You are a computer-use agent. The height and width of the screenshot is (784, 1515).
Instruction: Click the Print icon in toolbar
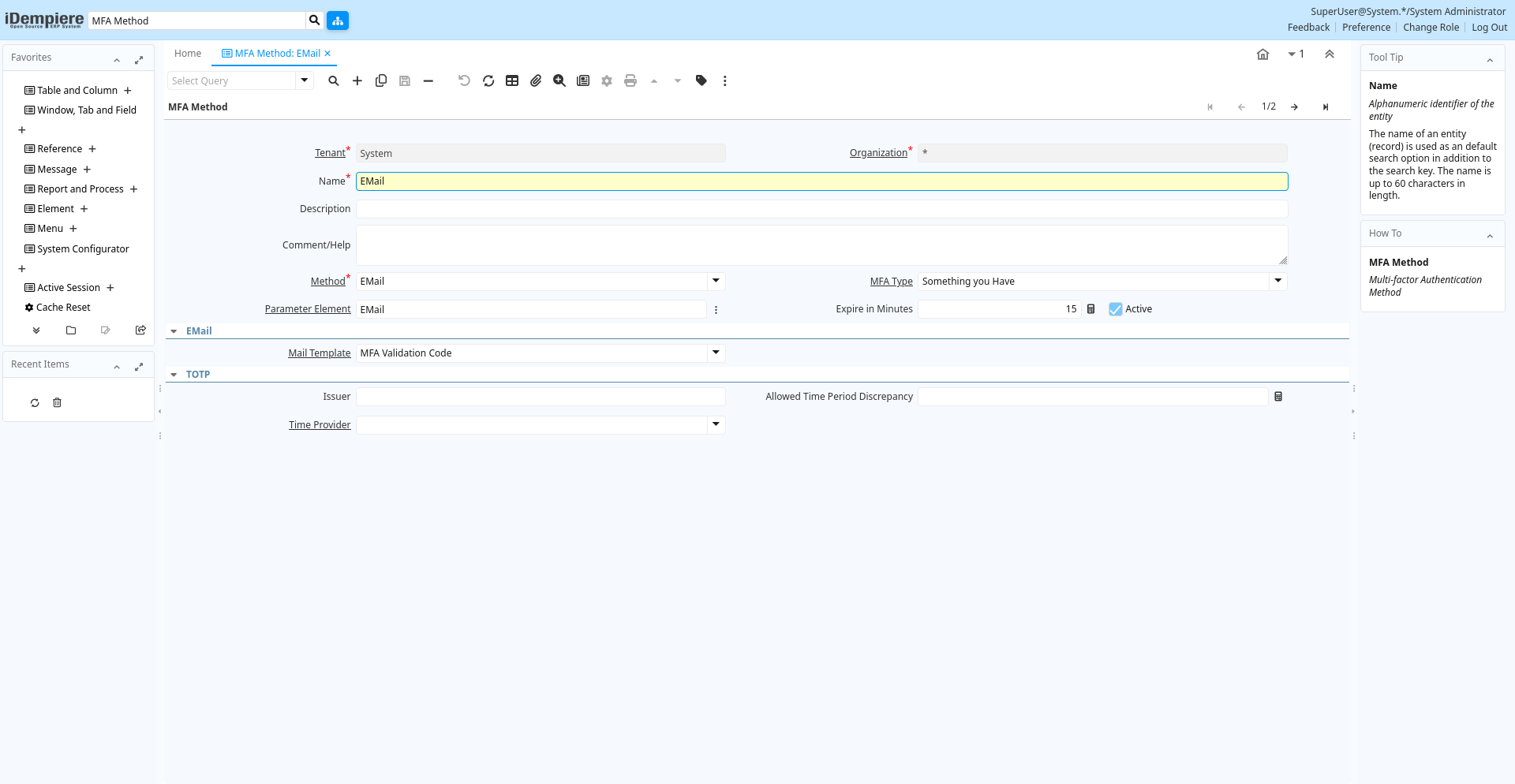click(630, 80)
